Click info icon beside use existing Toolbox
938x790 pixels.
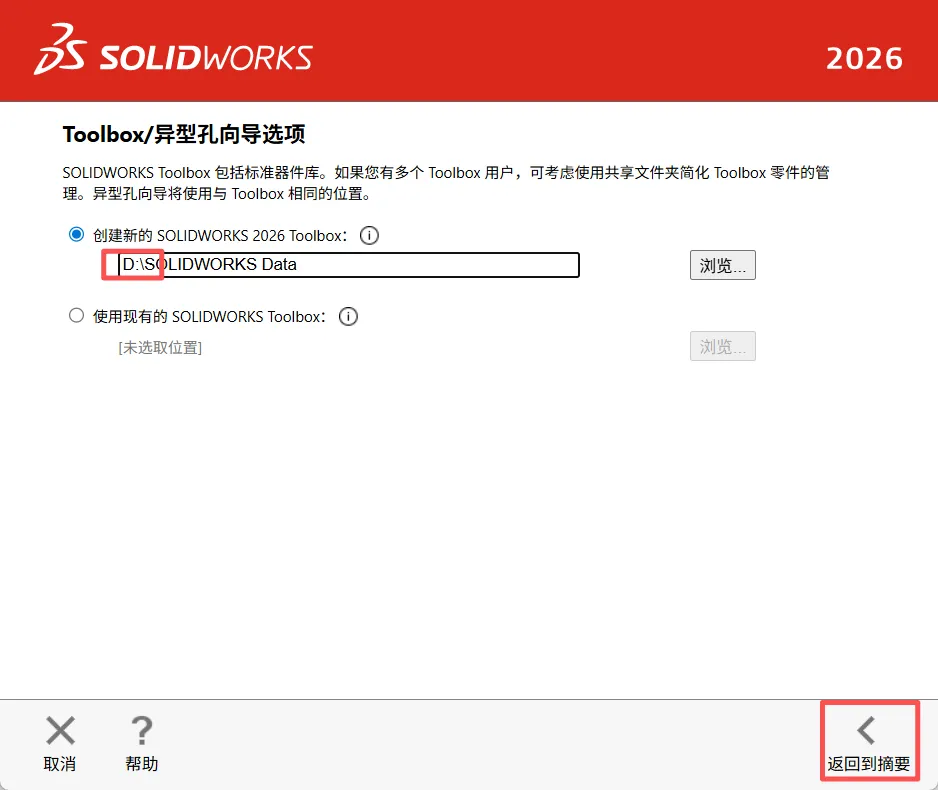pyautogui.click(x=348, y=316)
